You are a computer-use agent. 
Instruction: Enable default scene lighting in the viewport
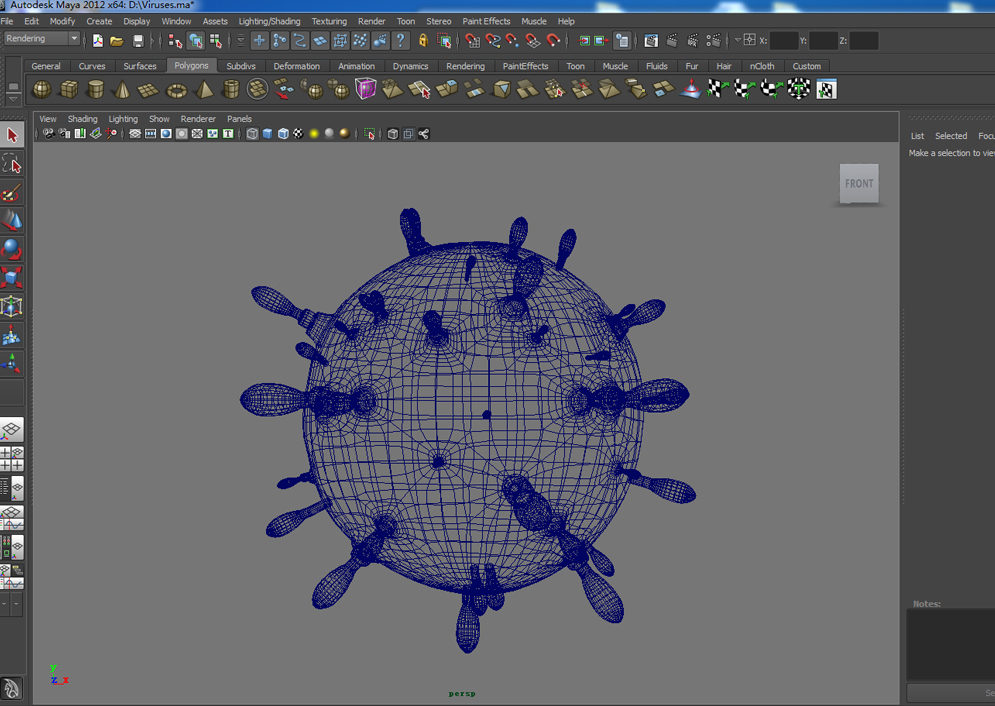pyautogui.click(x=313, y=132)
